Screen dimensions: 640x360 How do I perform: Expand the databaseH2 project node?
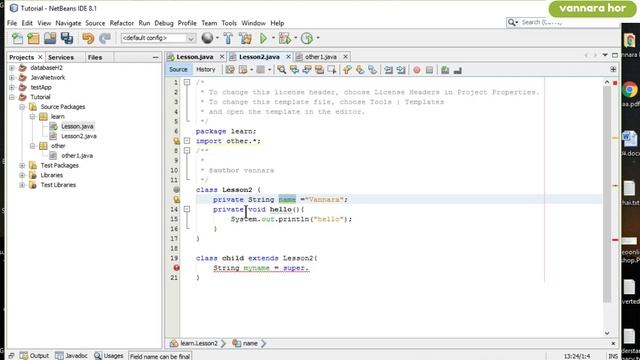(12, 68)
